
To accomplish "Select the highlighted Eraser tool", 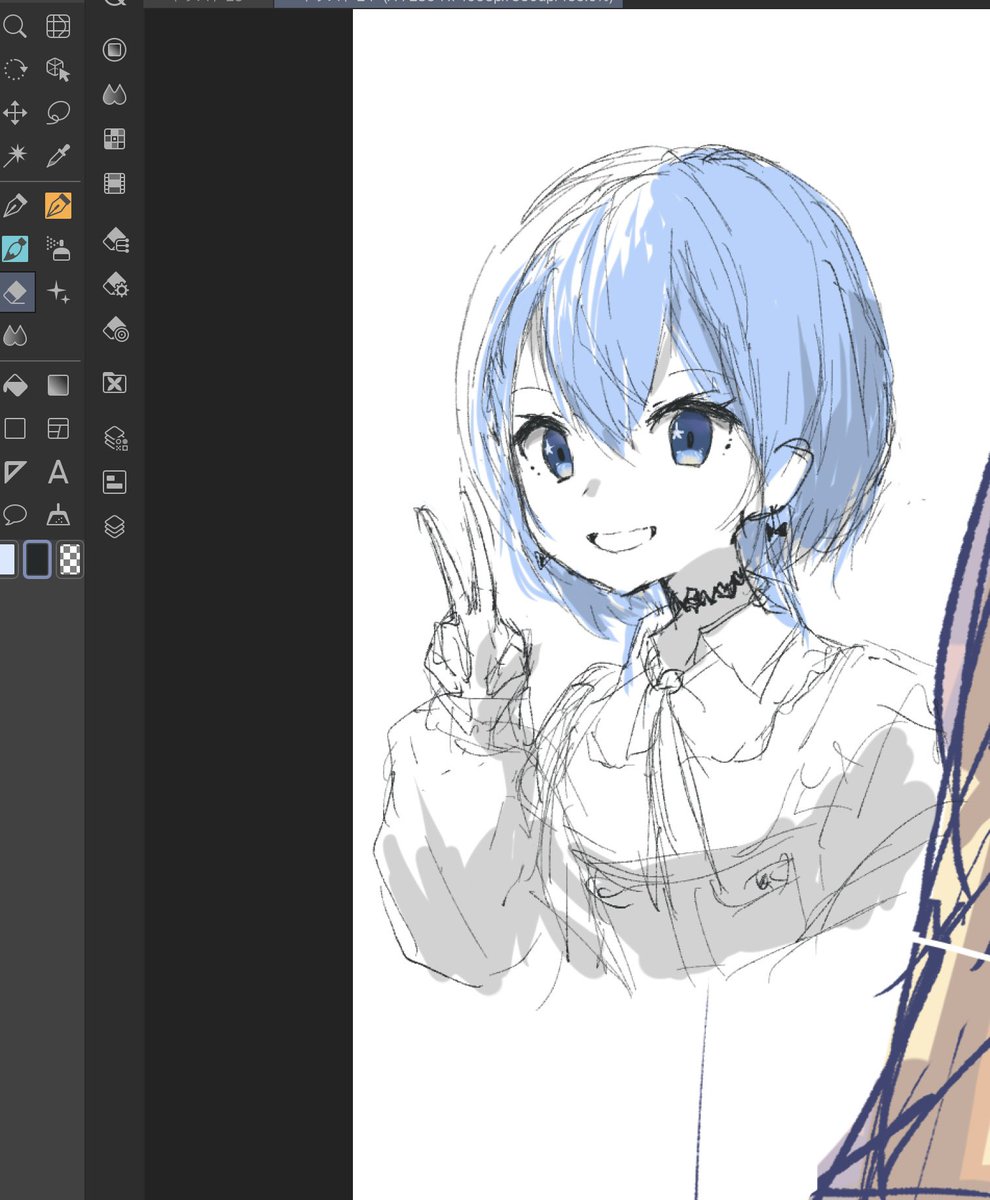I will point(16,292).
